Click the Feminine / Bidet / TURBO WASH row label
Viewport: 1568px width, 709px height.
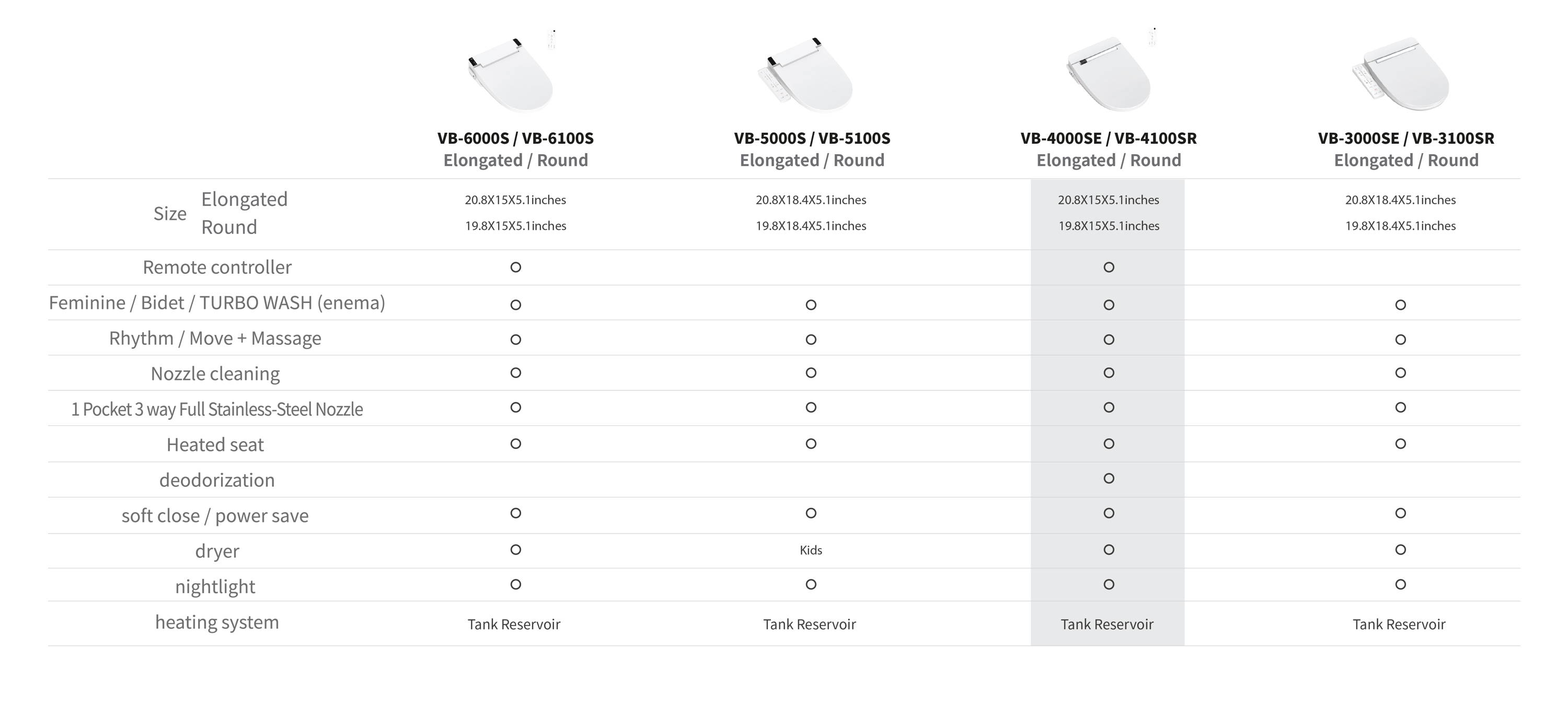[217, 303]
